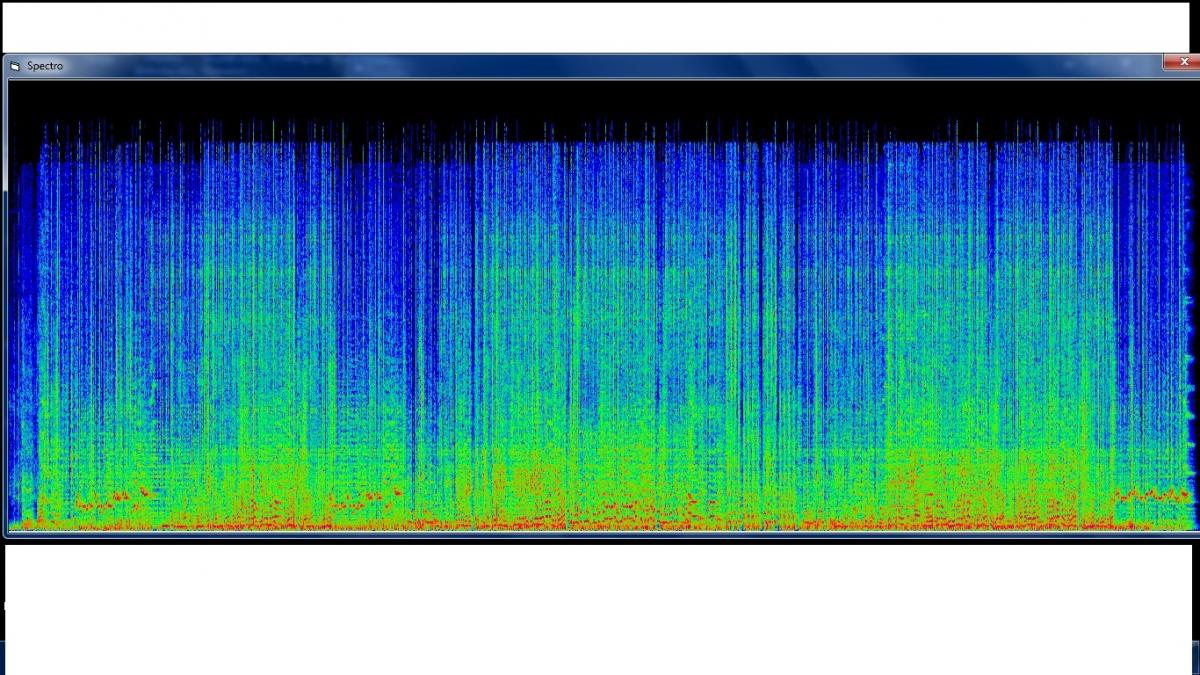1200x675 pixels.
Task: Click the Spectro title text
Action: 45,66
